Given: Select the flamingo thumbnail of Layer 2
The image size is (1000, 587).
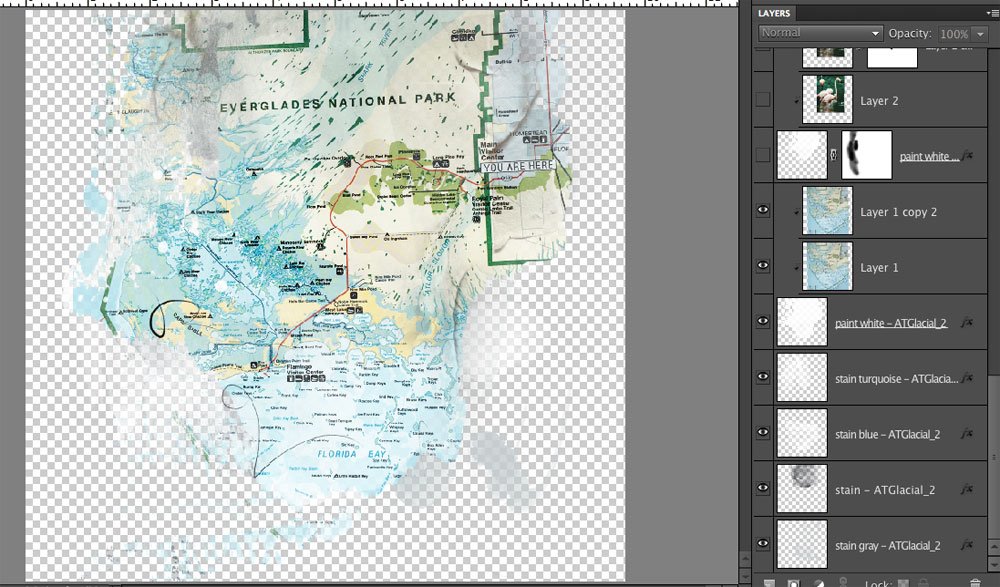Looking at the screenshot, I should point(827,100).
